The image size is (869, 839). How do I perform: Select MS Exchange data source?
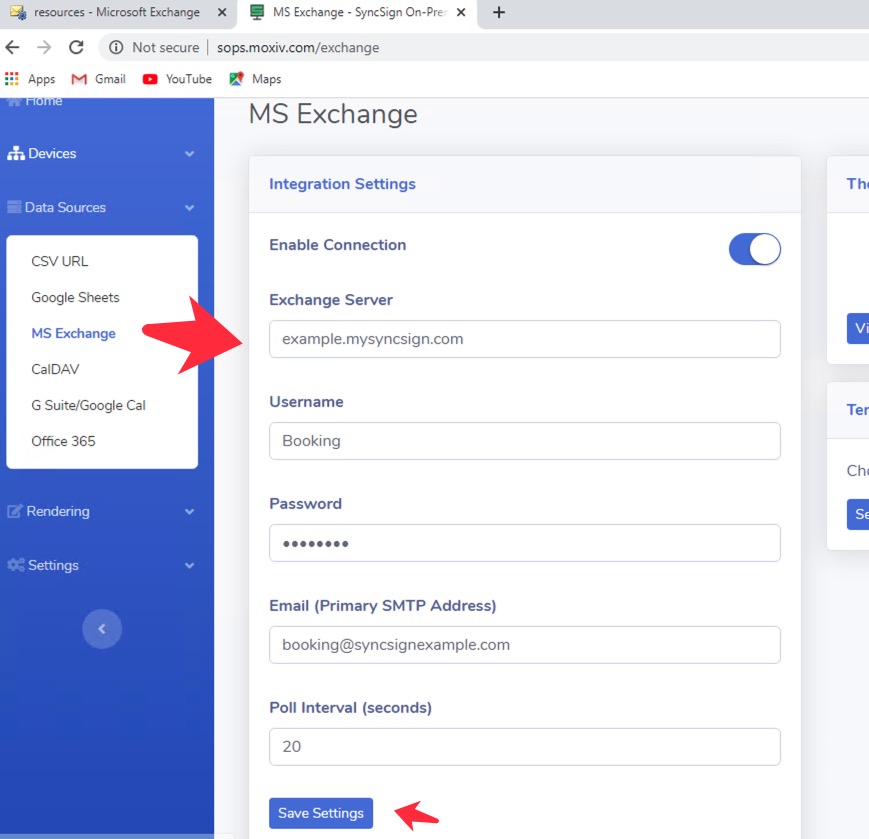[74, 334]
